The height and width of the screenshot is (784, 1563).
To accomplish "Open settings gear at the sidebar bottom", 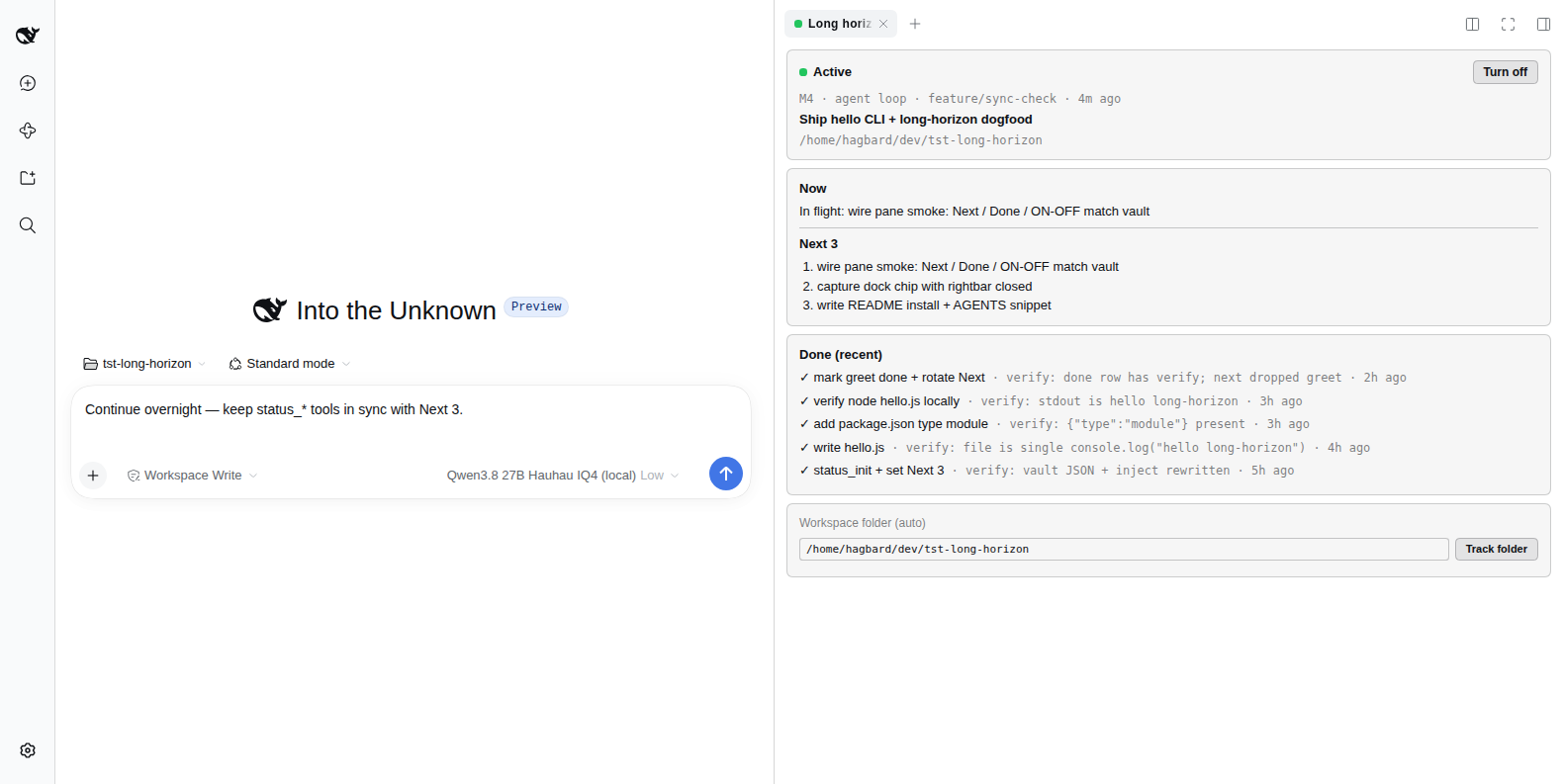I will point(28,750).
